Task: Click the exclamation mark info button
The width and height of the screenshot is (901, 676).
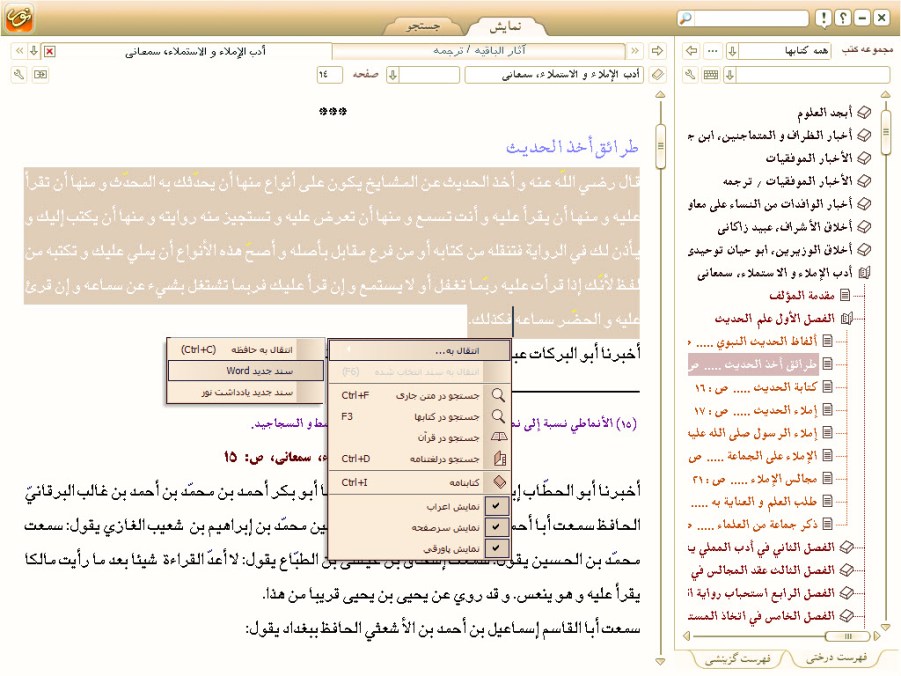Action: pos(824,18)
